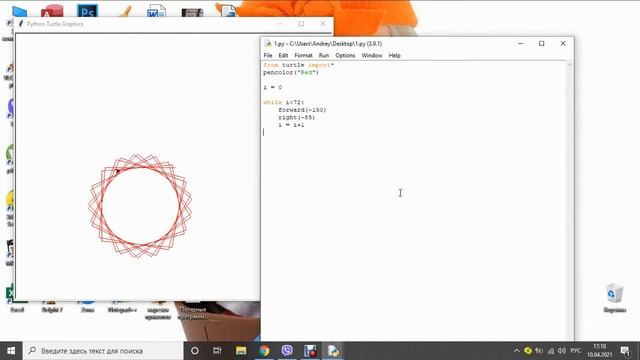Image resolution: width=640 pixels, height=360 pixels.
Task: Click the Windows Start button
Action: point(11,351)
